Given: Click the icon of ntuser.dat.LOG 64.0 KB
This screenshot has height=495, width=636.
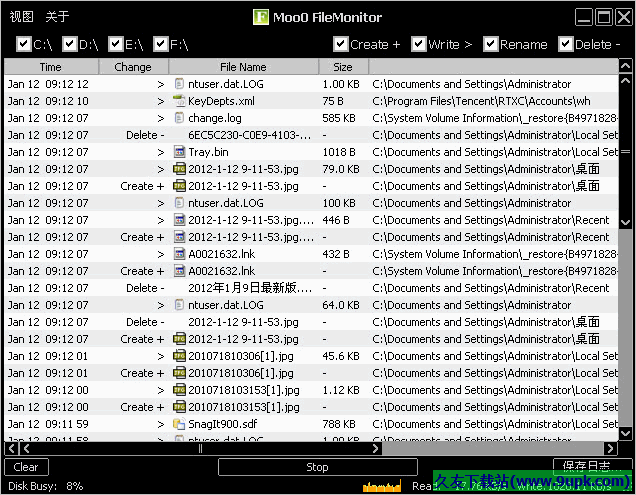Looking at the screenshot, I should click(179, 305).
